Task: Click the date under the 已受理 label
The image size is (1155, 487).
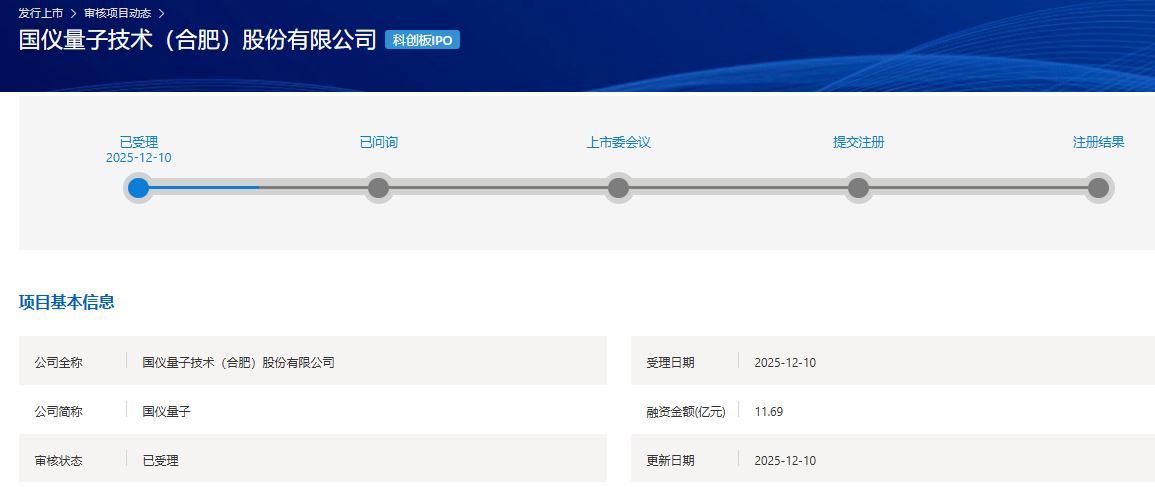Action: (139, 158)
